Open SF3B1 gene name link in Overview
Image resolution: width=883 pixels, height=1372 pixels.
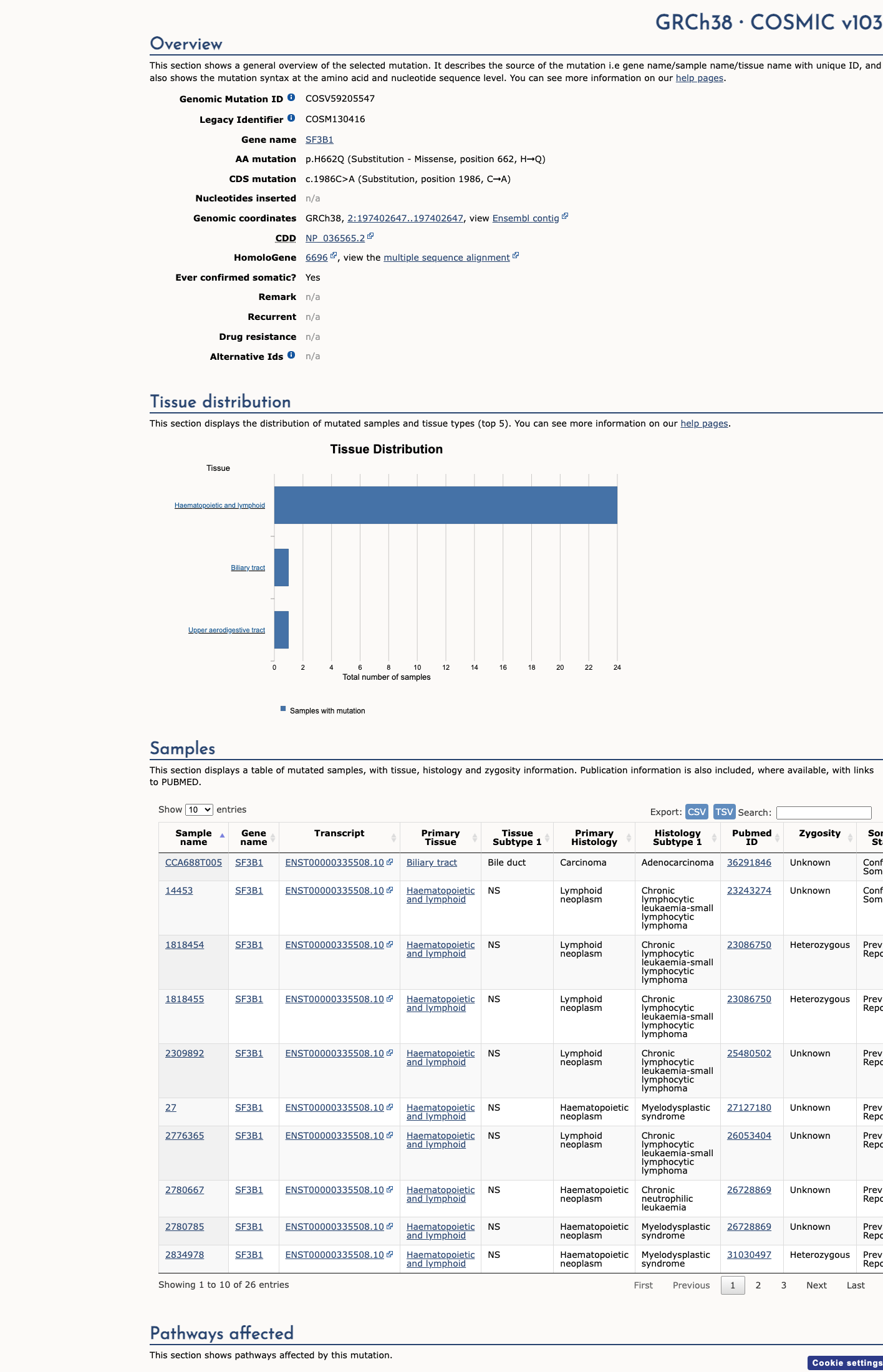coord(319,140)
